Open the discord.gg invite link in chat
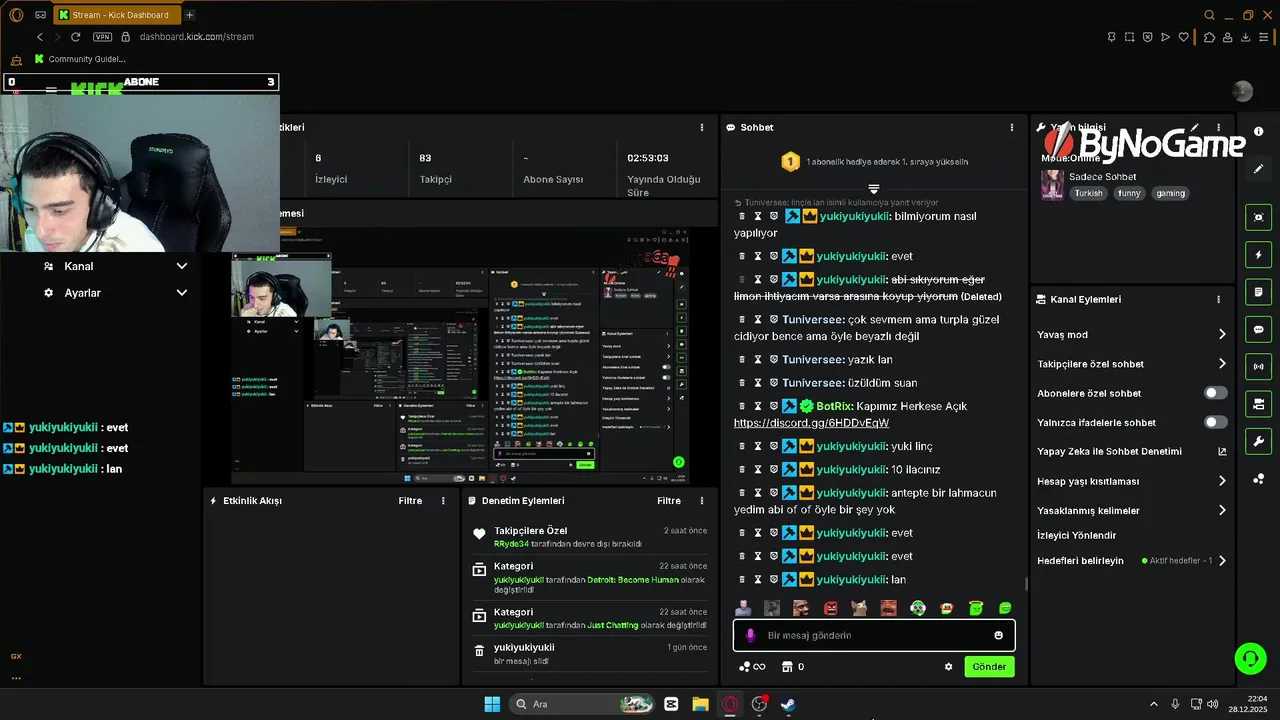The width and height of the screenshot is (1280, 720). click(x=811, y=423)
